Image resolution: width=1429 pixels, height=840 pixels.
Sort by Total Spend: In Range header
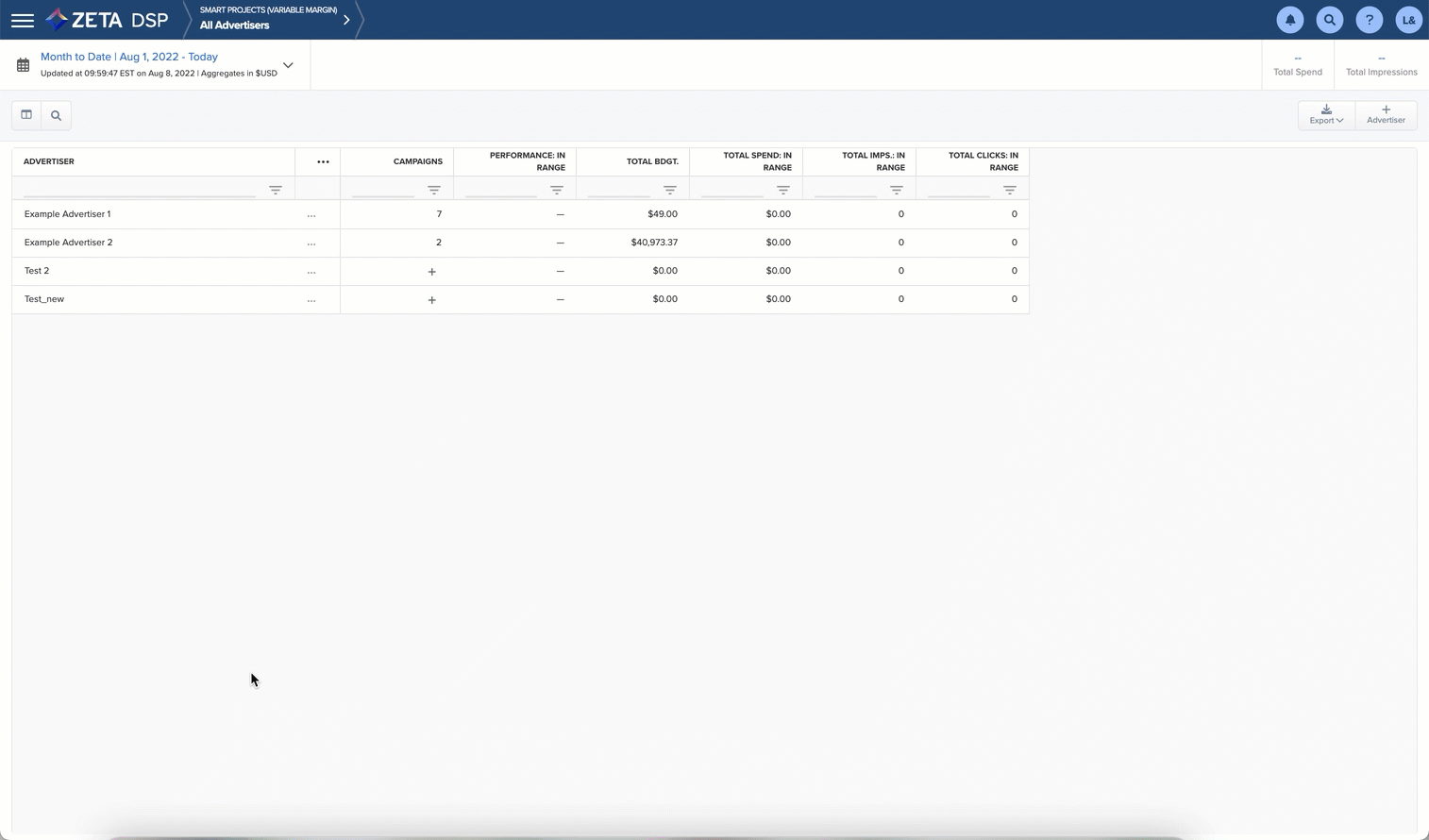756,161
